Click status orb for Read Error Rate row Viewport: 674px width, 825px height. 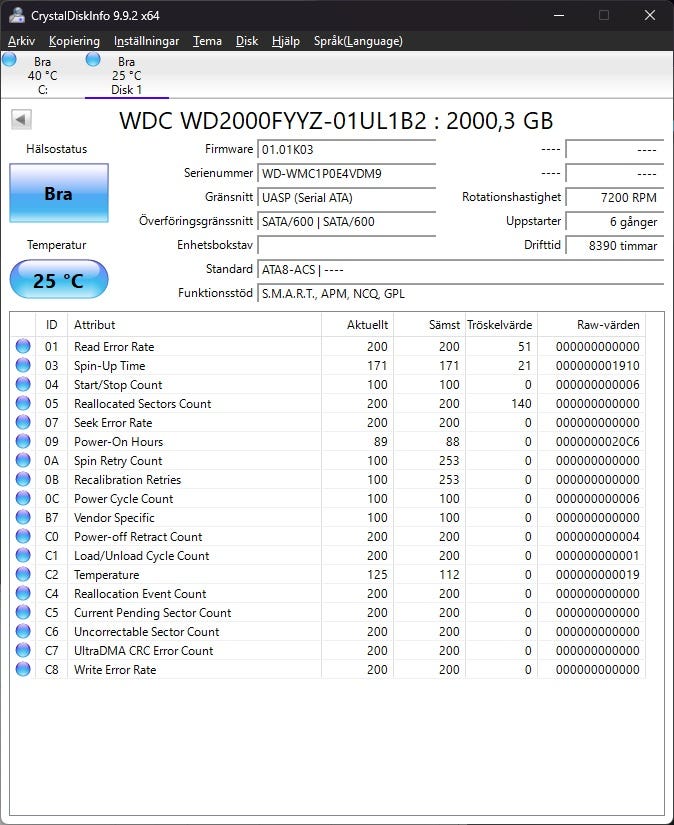[23, 346]
